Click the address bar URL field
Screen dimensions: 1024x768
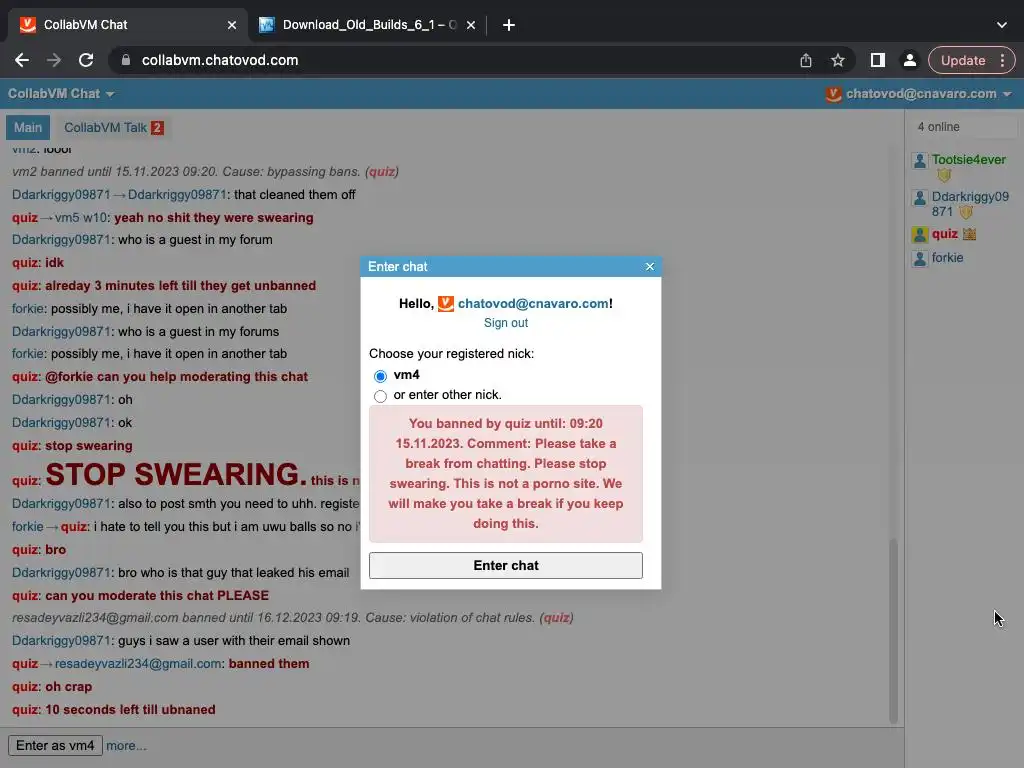[x=457, y=60]
